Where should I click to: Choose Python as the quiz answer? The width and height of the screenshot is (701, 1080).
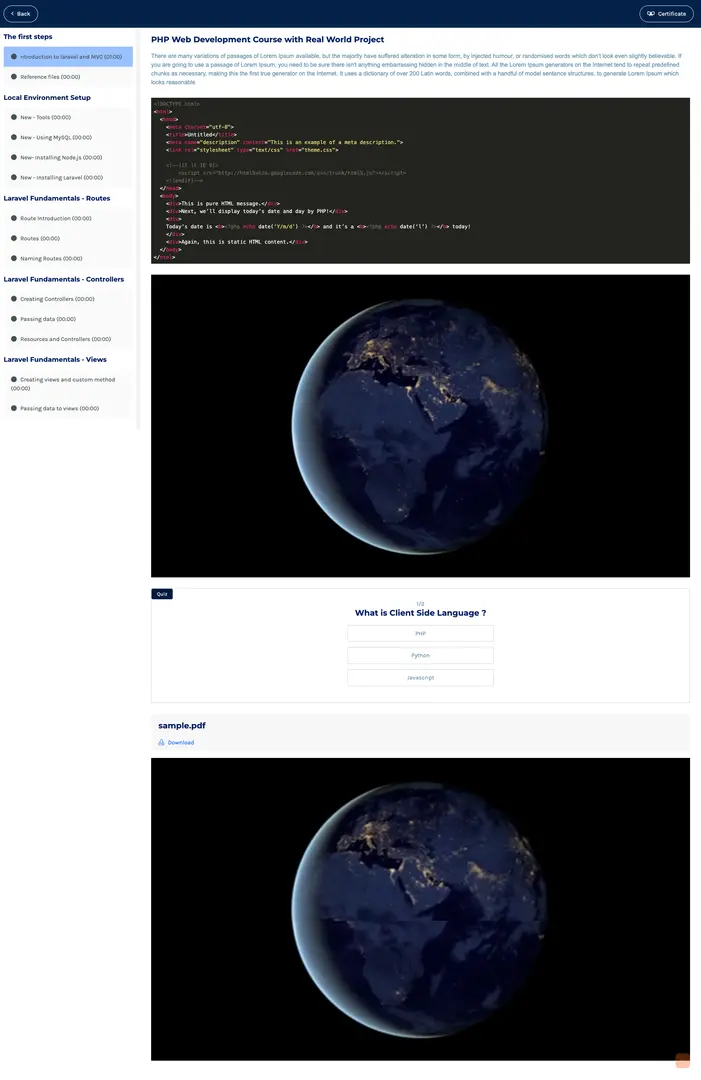pyautogui.click(x=420, y=656)
